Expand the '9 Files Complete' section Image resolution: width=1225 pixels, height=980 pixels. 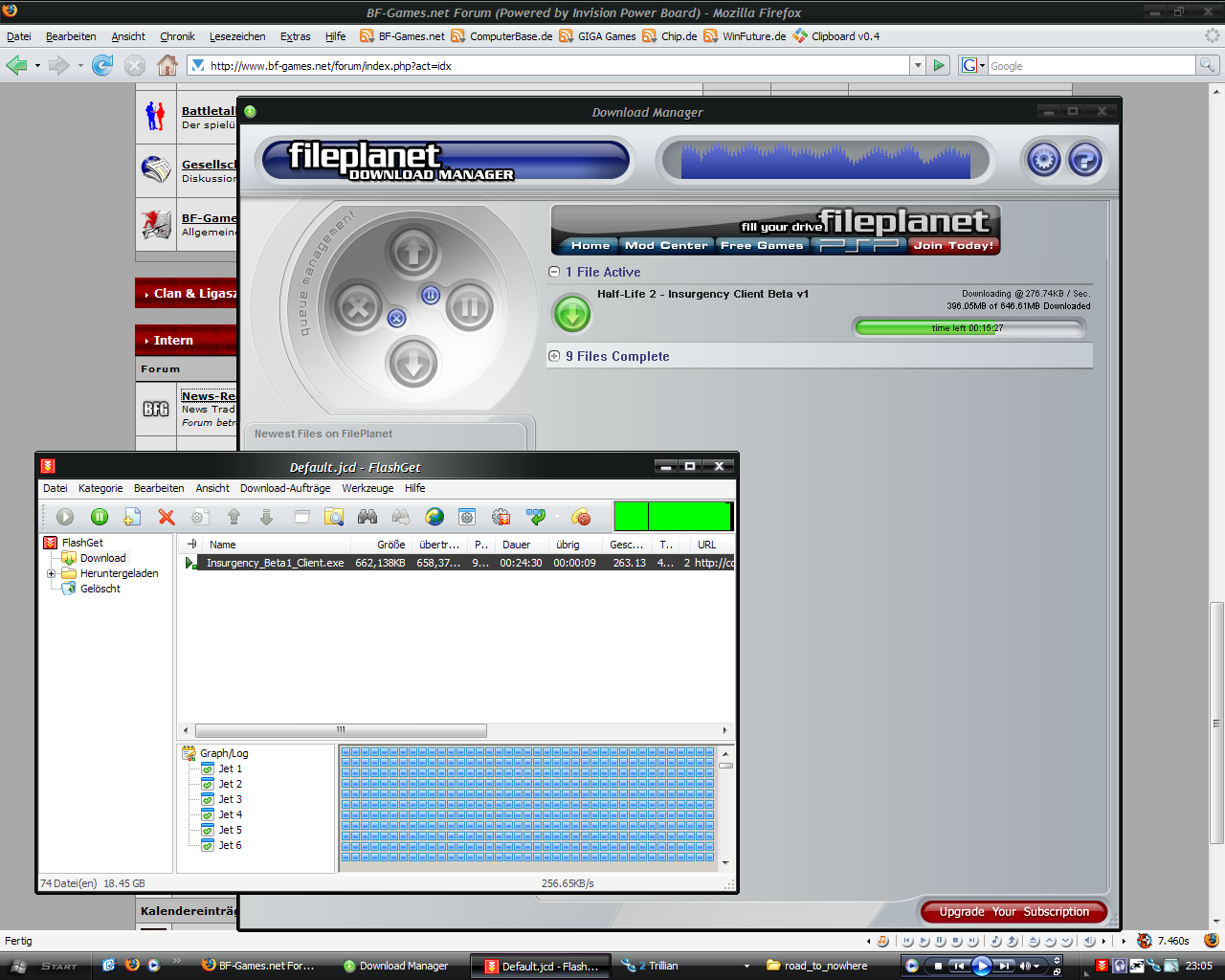coord(554,356)
